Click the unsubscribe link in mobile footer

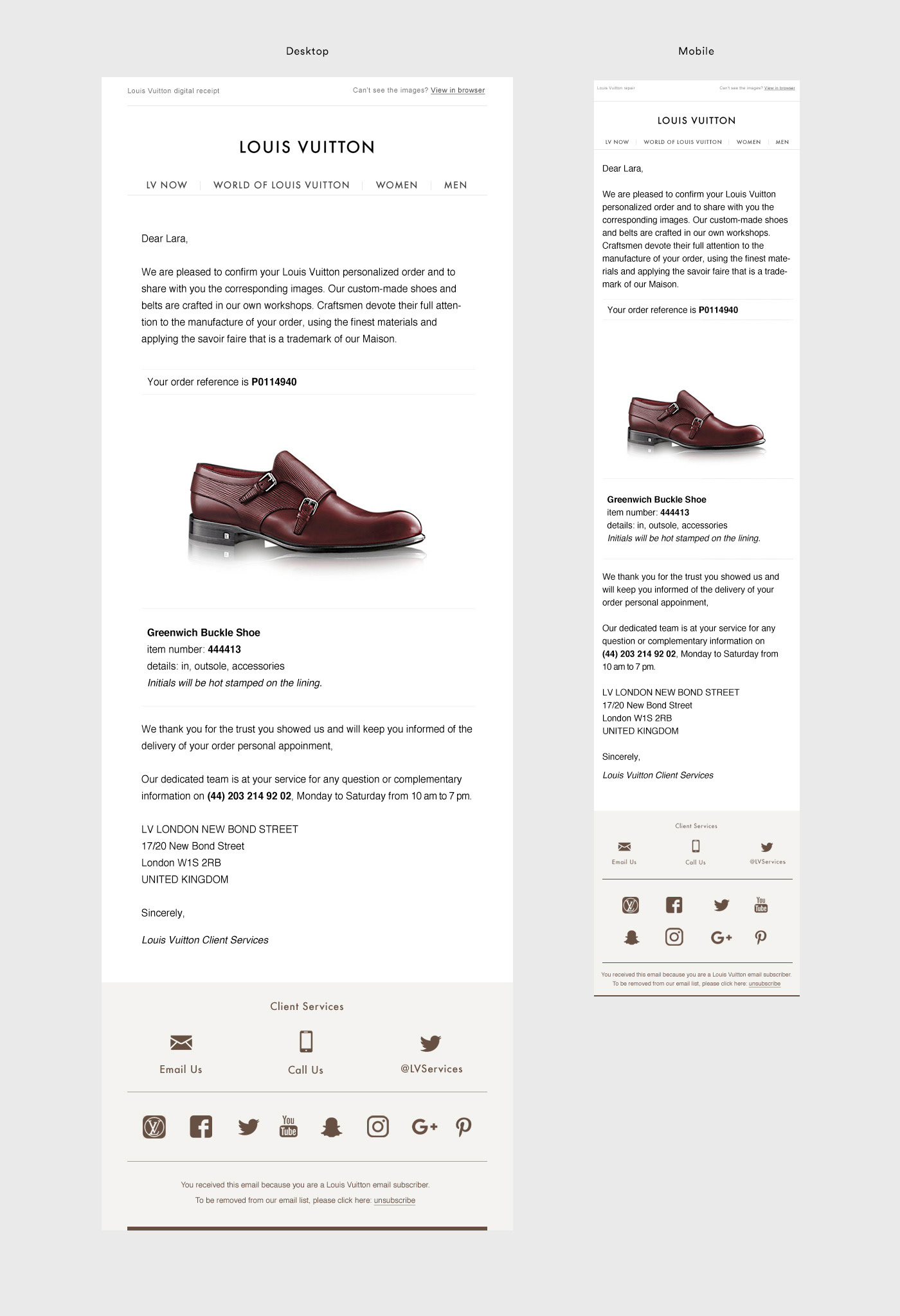(x=764, y=984)
